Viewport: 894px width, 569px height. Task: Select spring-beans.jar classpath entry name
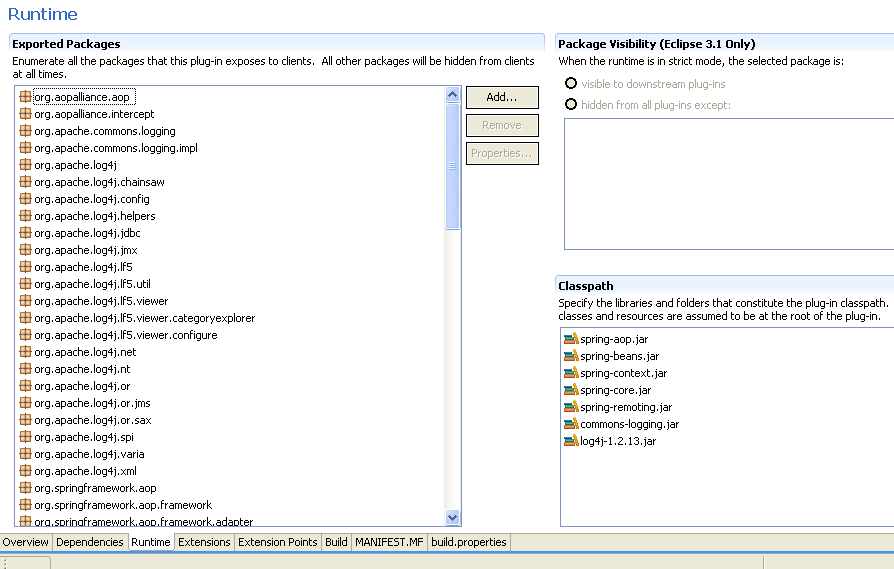point(620,356)
